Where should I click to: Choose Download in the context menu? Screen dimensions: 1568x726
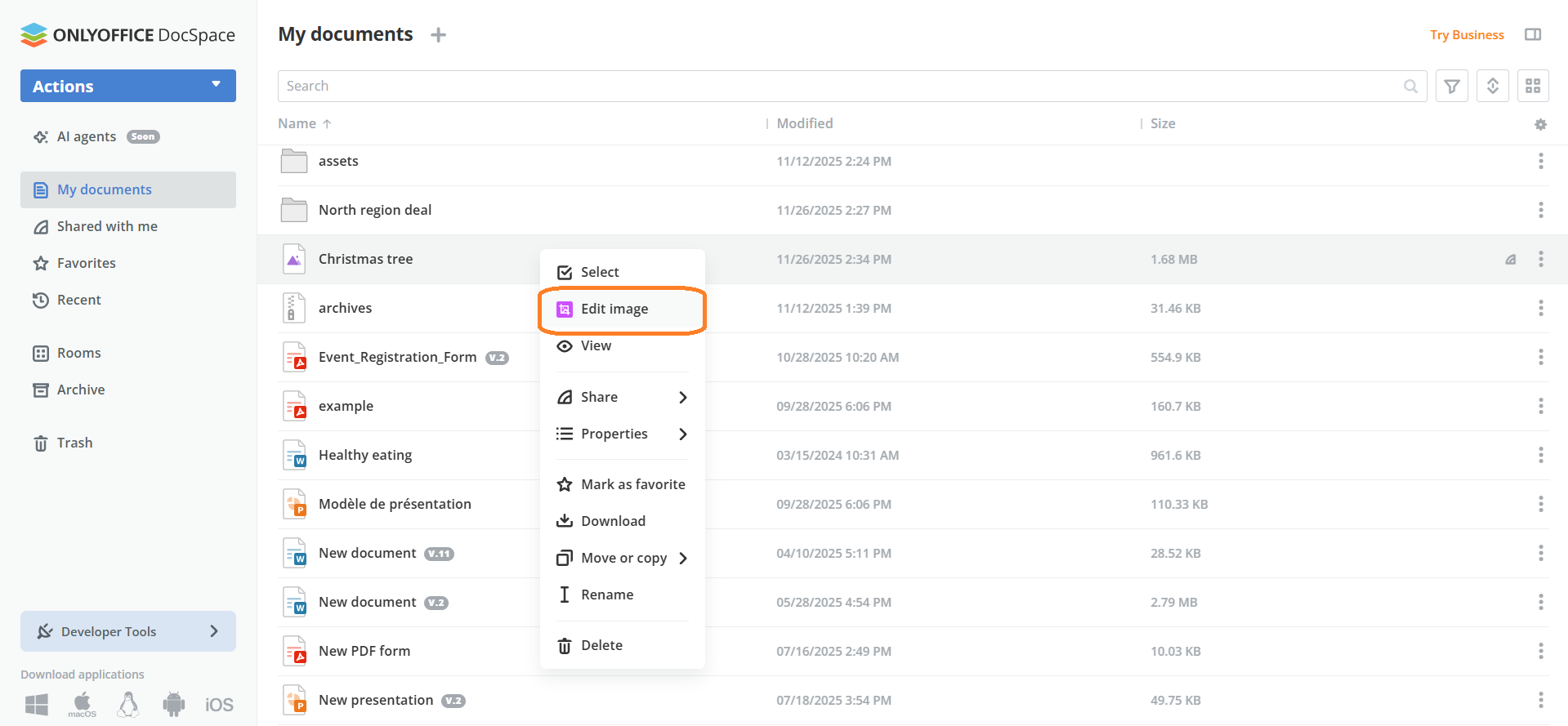[x=623, y=521]
